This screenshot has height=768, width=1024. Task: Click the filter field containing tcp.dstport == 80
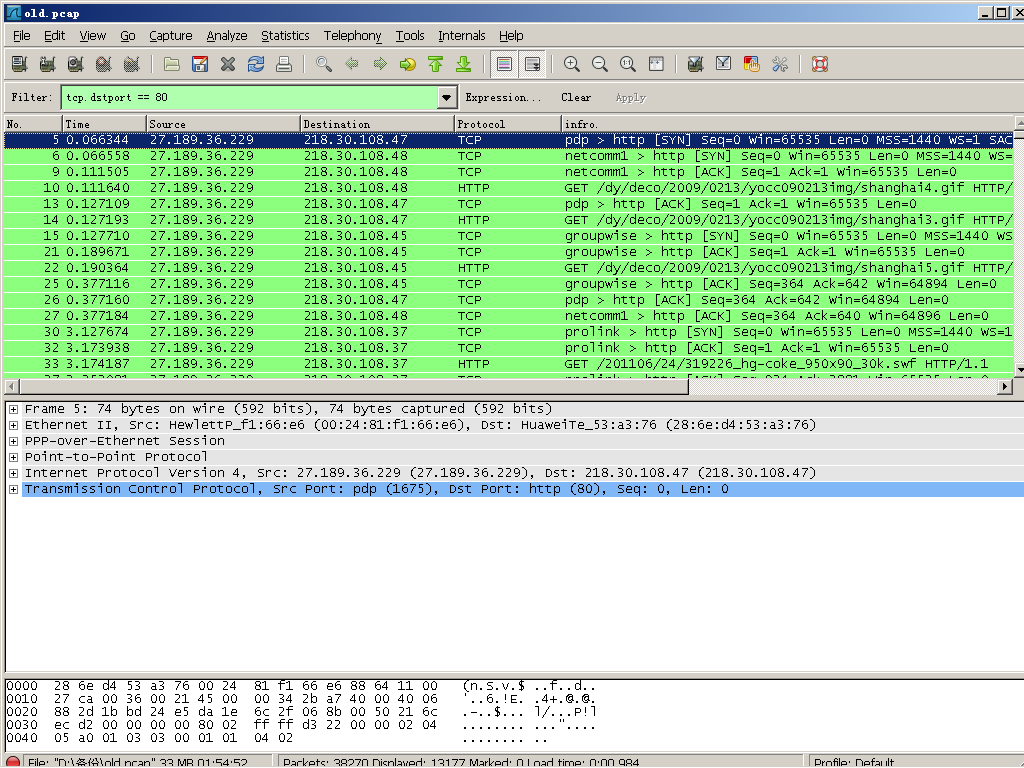point(249,97)
